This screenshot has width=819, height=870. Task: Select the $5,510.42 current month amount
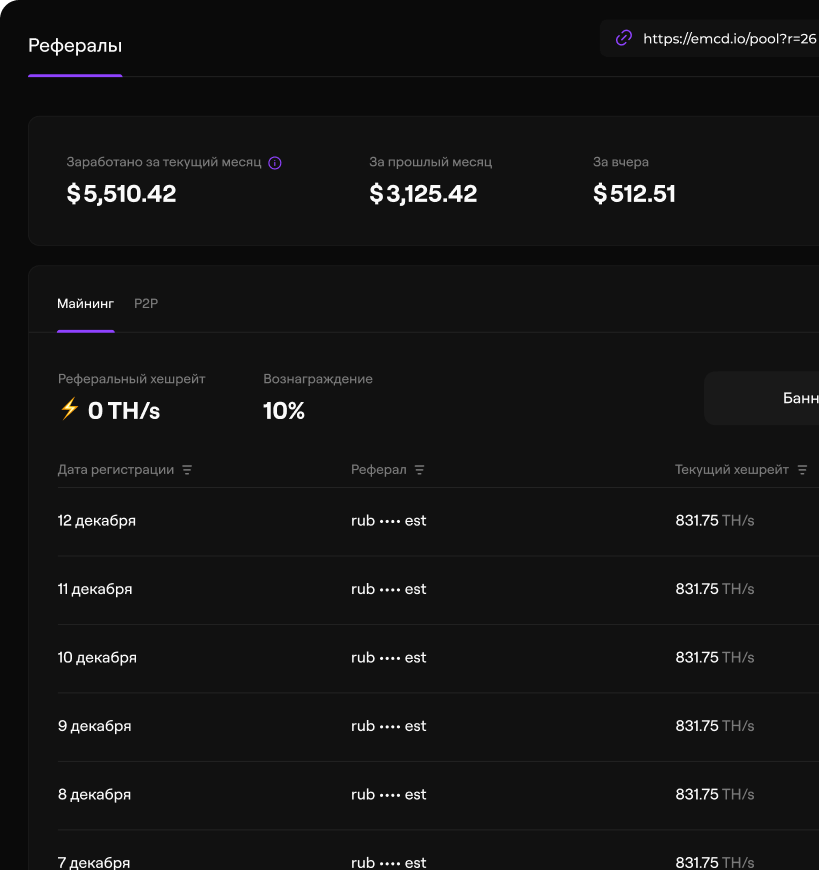(x=121, y=194)
